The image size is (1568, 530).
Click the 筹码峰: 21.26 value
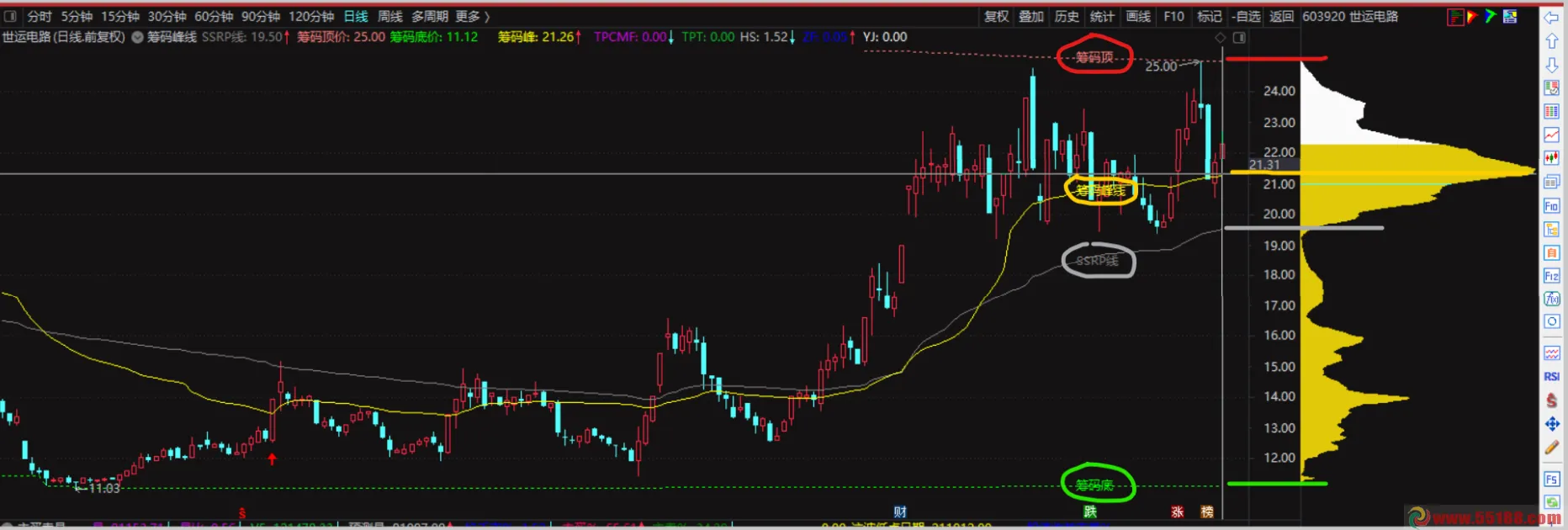(536, 37)
